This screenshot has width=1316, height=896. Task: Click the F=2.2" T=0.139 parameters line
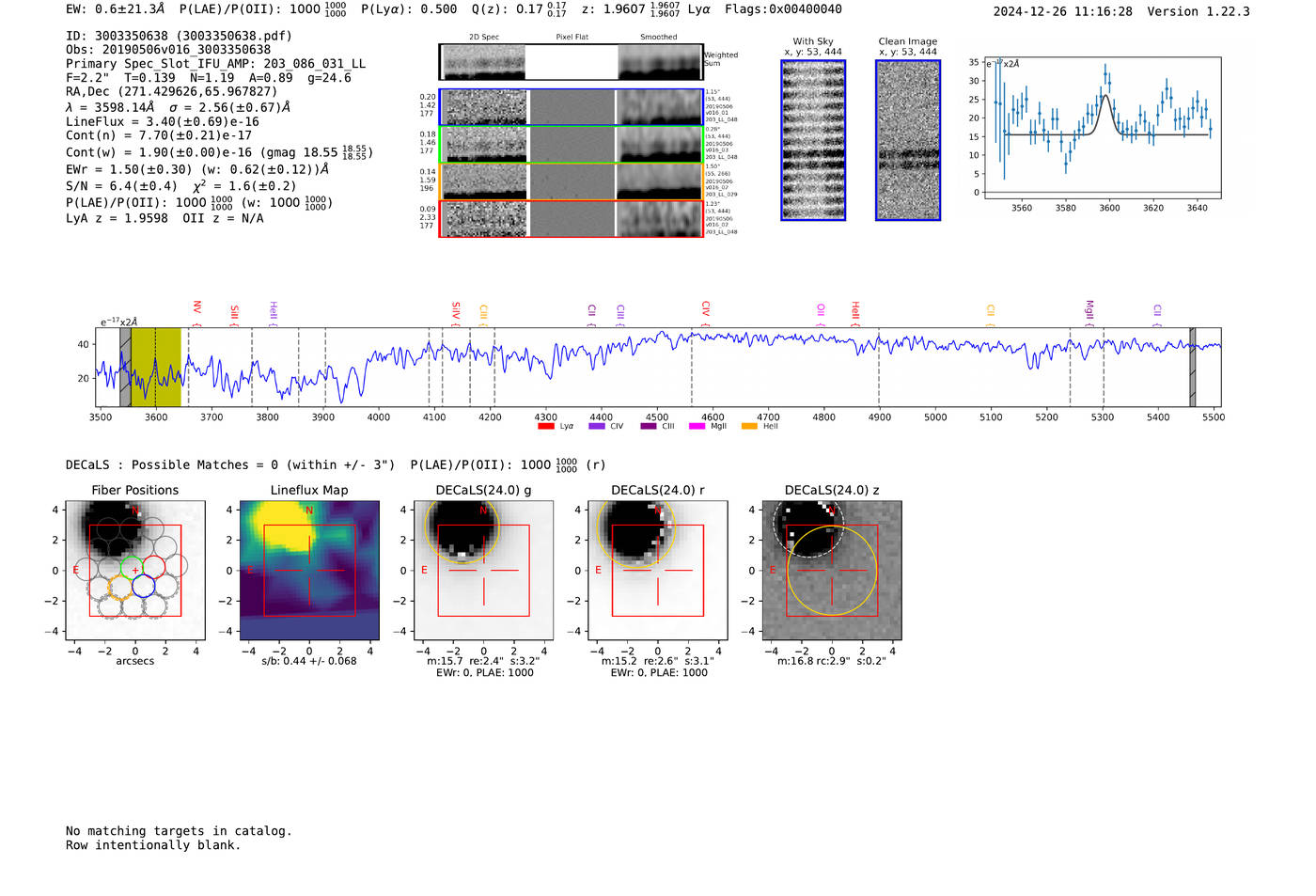tap(209, 78)
